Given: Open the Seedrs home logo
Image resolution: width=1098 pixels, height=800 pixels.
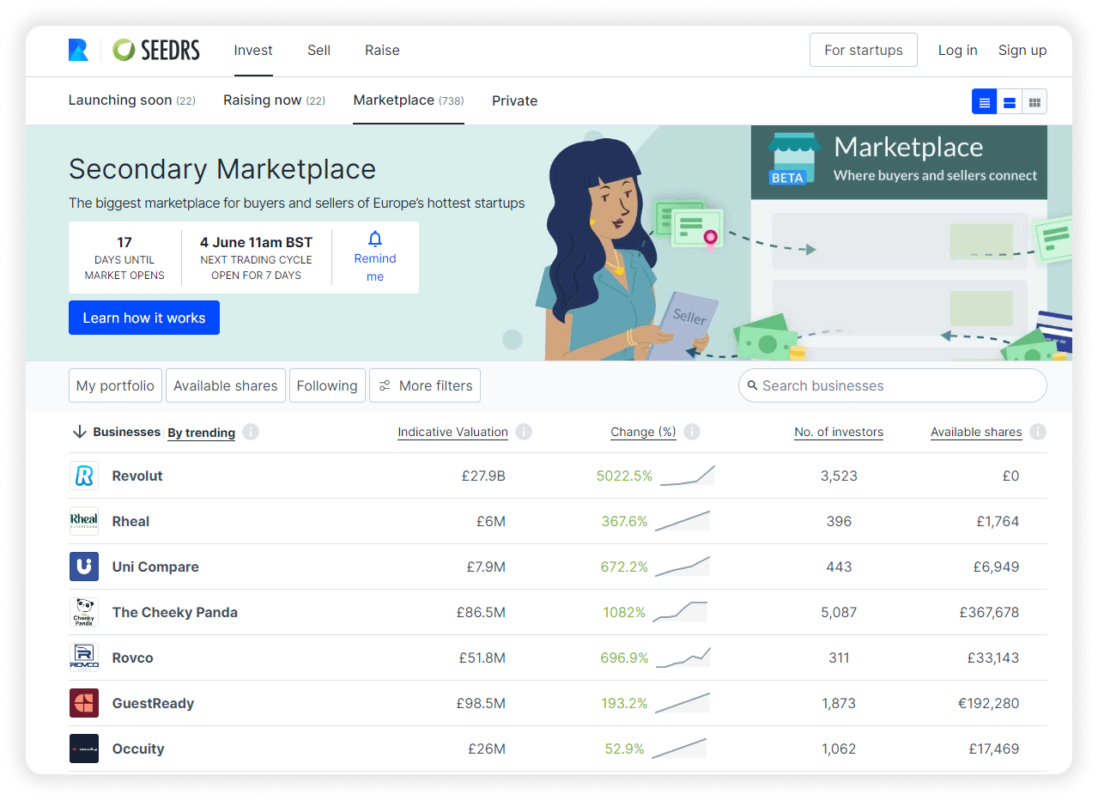Looking at the screenshot, I should click(156, 50).
